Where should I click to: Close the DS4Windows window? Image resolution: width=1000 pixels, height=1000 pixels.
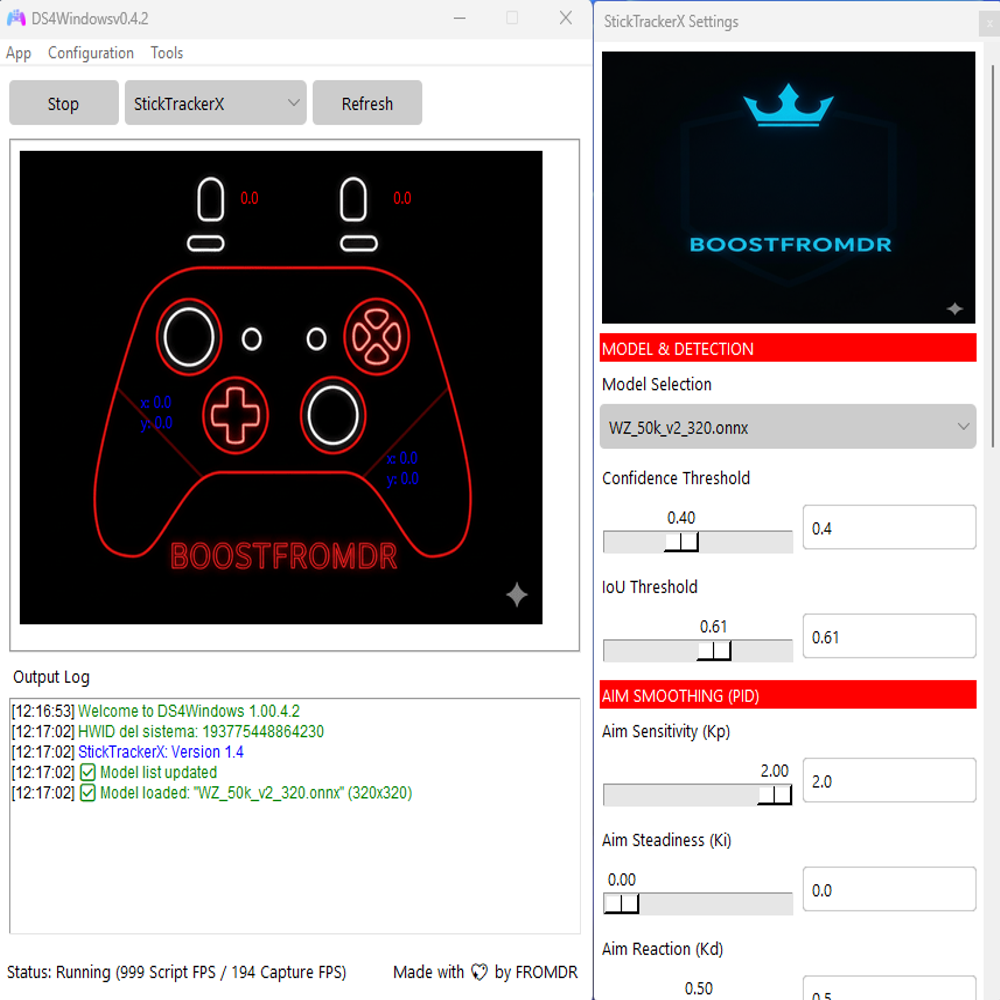tap(566, 18)
